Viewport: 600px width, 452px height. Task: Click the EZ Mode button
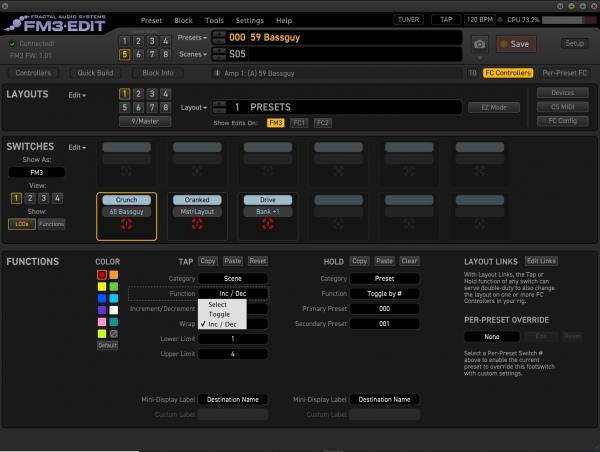[x=494, y=108]
